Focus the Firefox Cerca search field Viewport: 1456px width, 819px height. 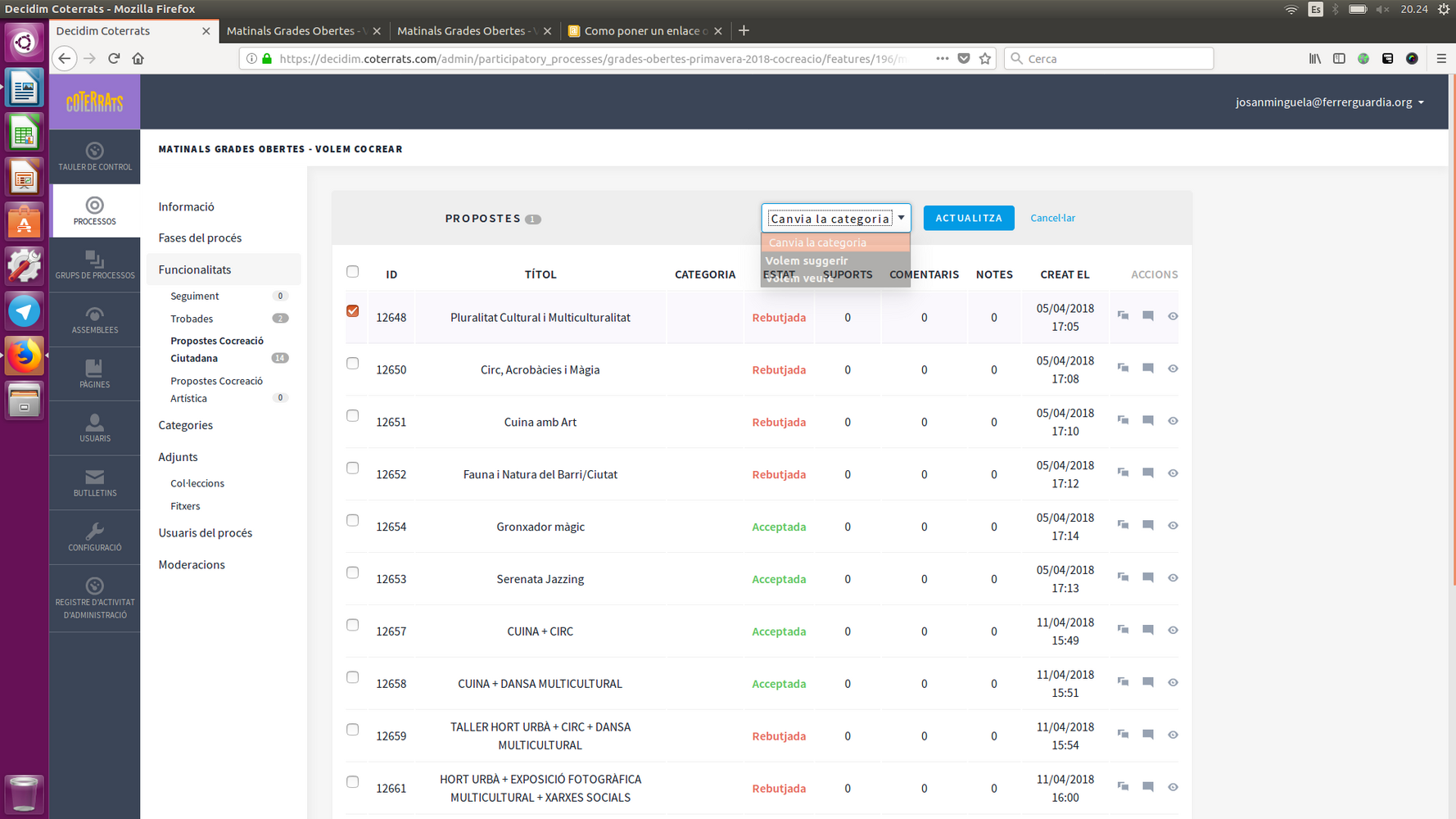point(1110,58)
